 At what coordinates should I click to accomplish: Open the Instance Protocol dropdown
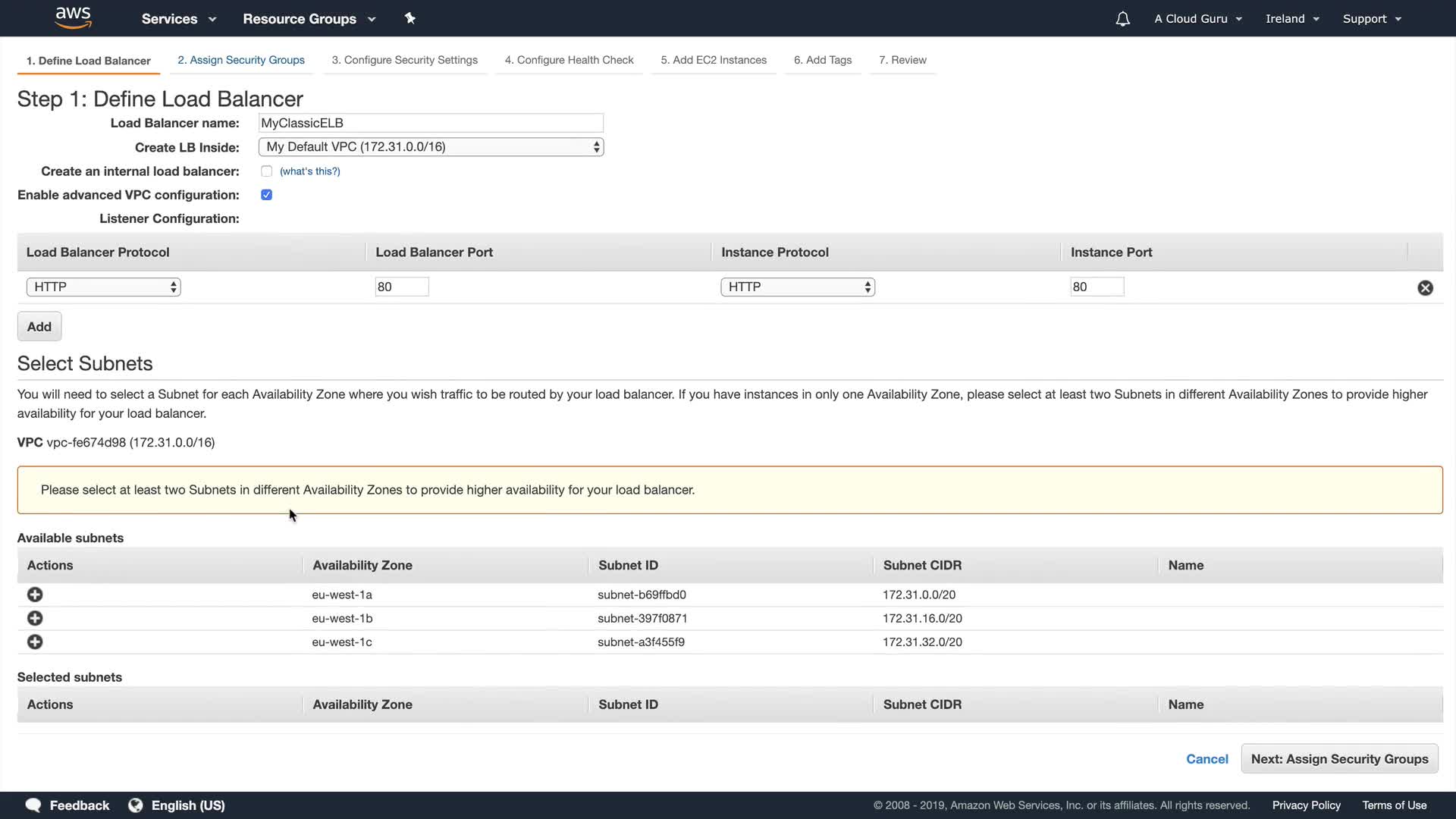pos(797,287)
